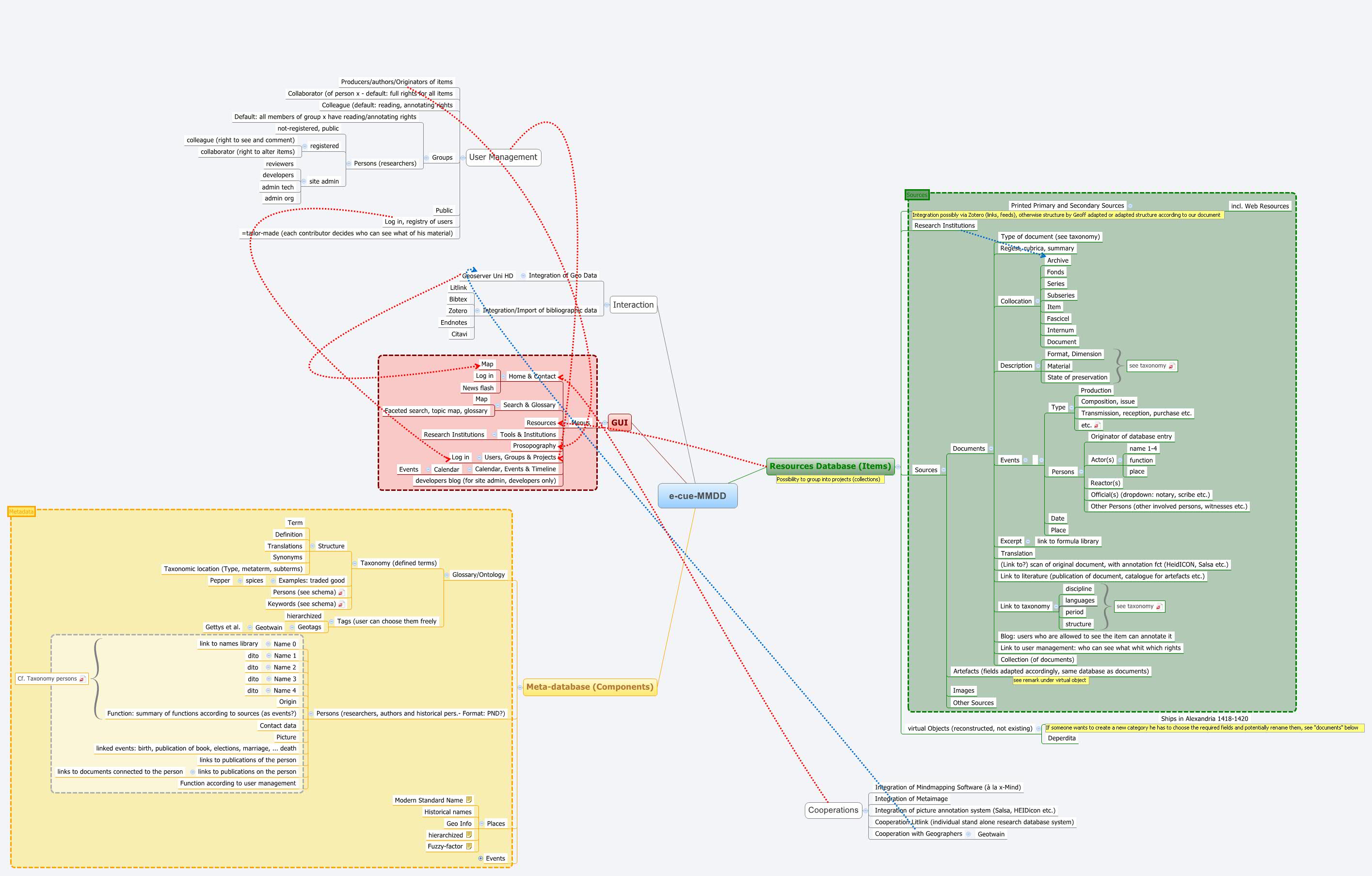Expand the collapsed Events node plus button

point(480,859)
